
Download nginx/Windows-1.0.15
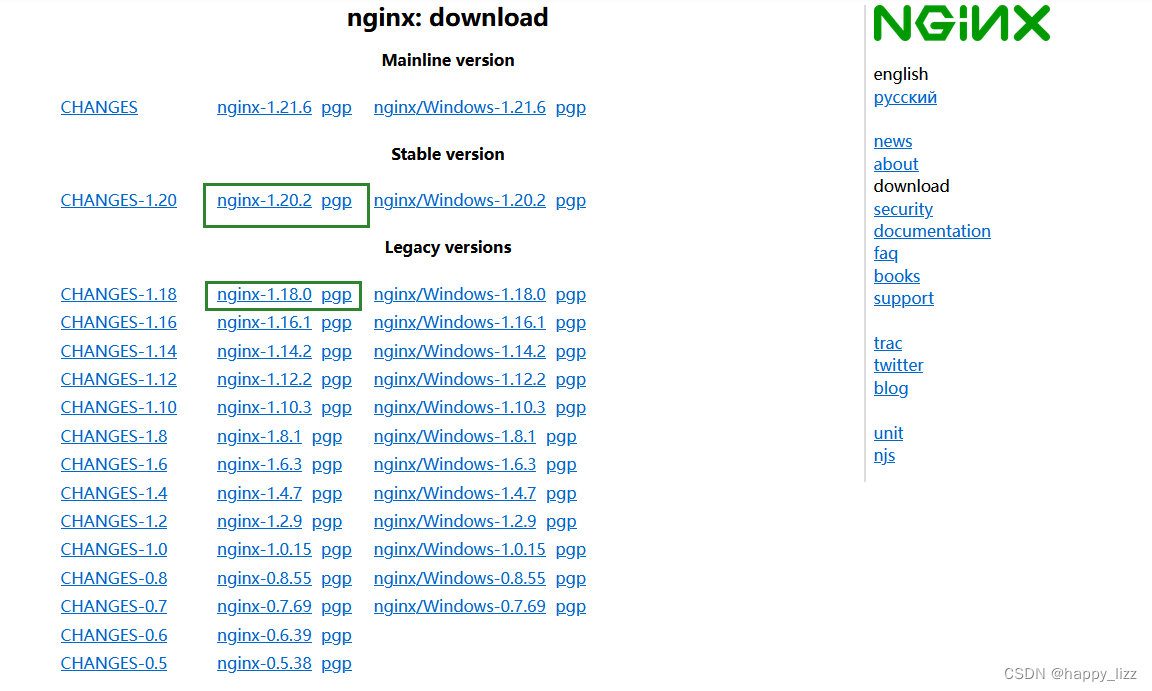coord(460,549)
